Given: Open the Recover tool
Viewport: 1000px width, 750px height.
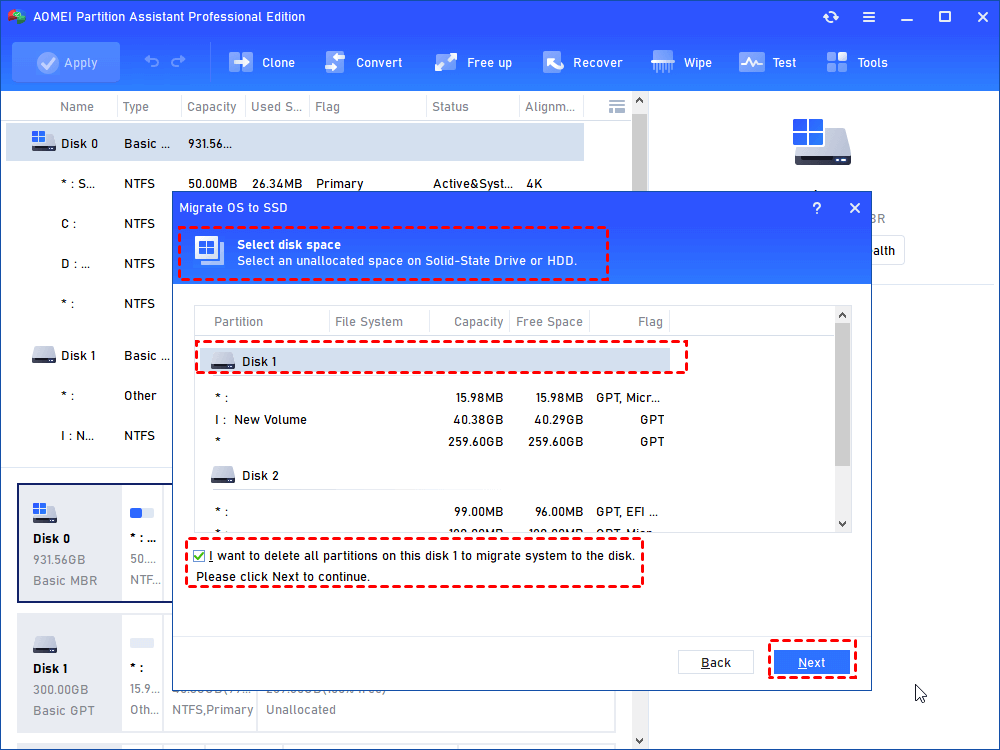Looking at the screenshot, I should tap(582, 62).
